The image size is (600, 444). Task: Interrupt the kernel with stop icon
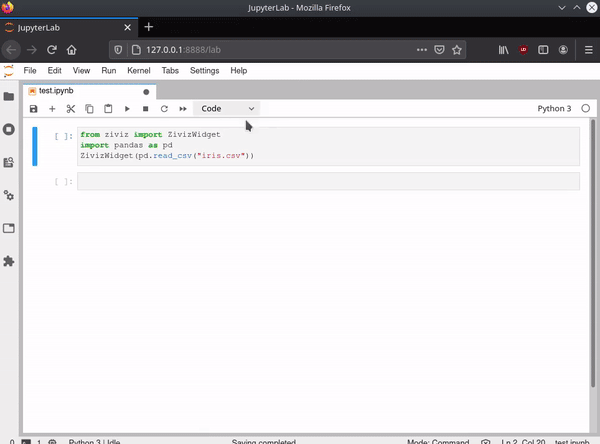145,109
